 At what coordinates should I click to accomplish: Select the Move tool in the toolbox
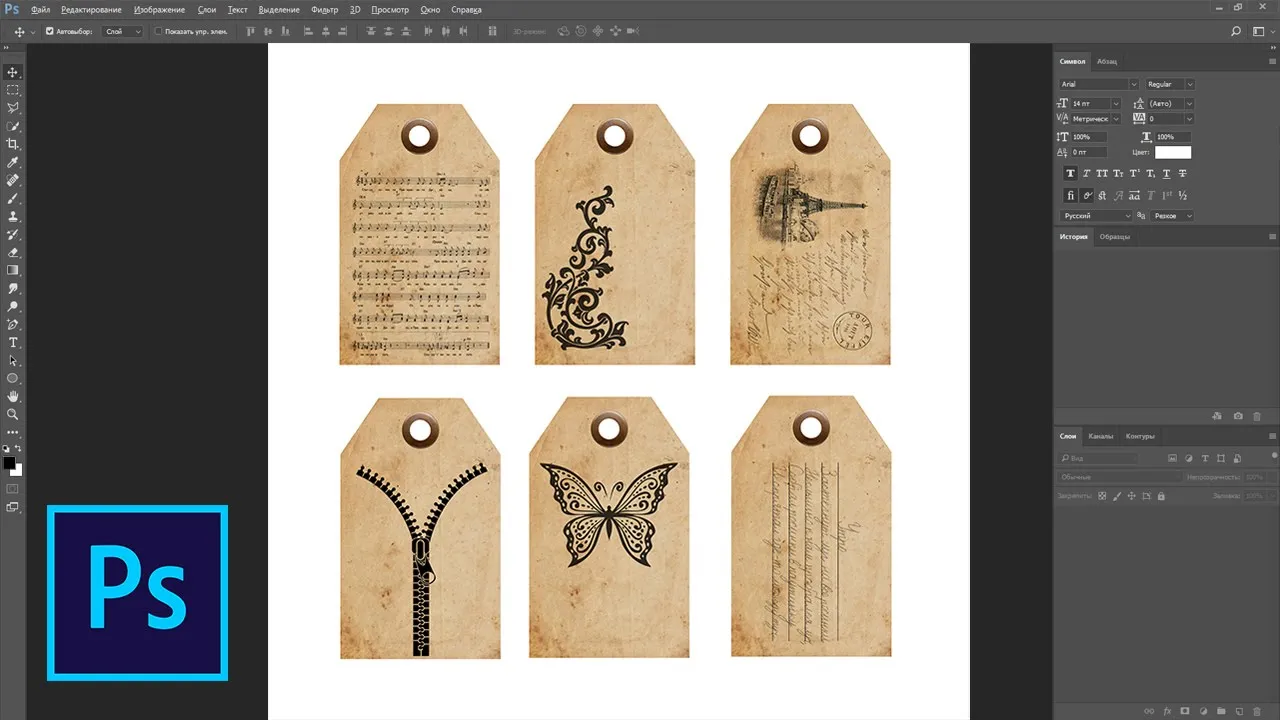[13, 72]
